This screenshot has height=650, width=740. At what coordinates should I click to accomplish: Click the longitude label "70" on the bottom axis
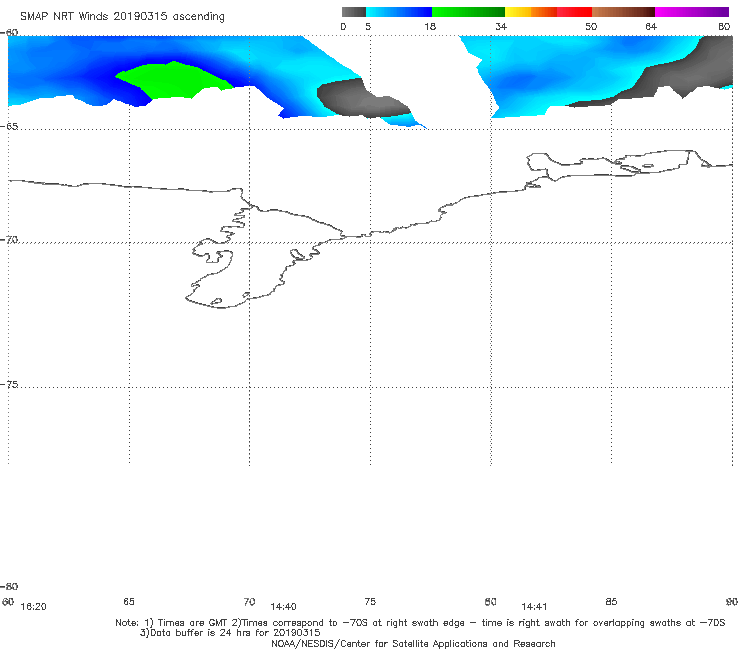[x=249, y=601]
